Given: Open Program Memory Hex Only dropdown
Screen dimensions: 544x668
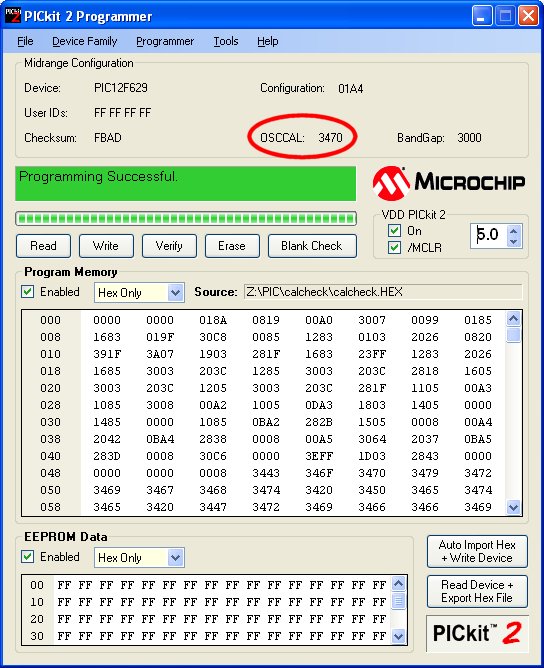Looking at the screenshot, I should click(x=175, y=293).
